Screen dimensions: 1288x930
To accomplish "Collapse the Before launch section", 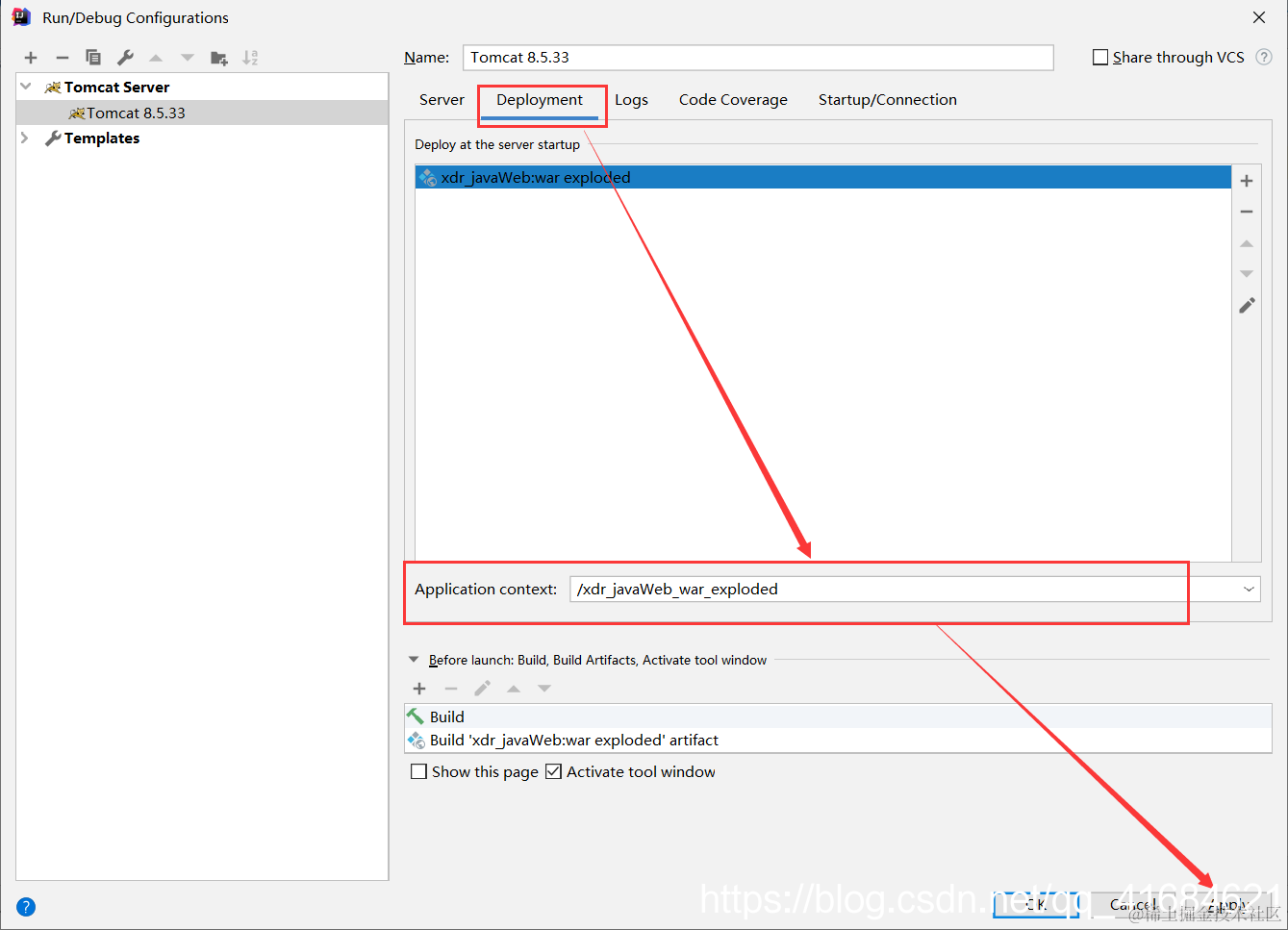I will pyautogui.click(x=414, y=660).
